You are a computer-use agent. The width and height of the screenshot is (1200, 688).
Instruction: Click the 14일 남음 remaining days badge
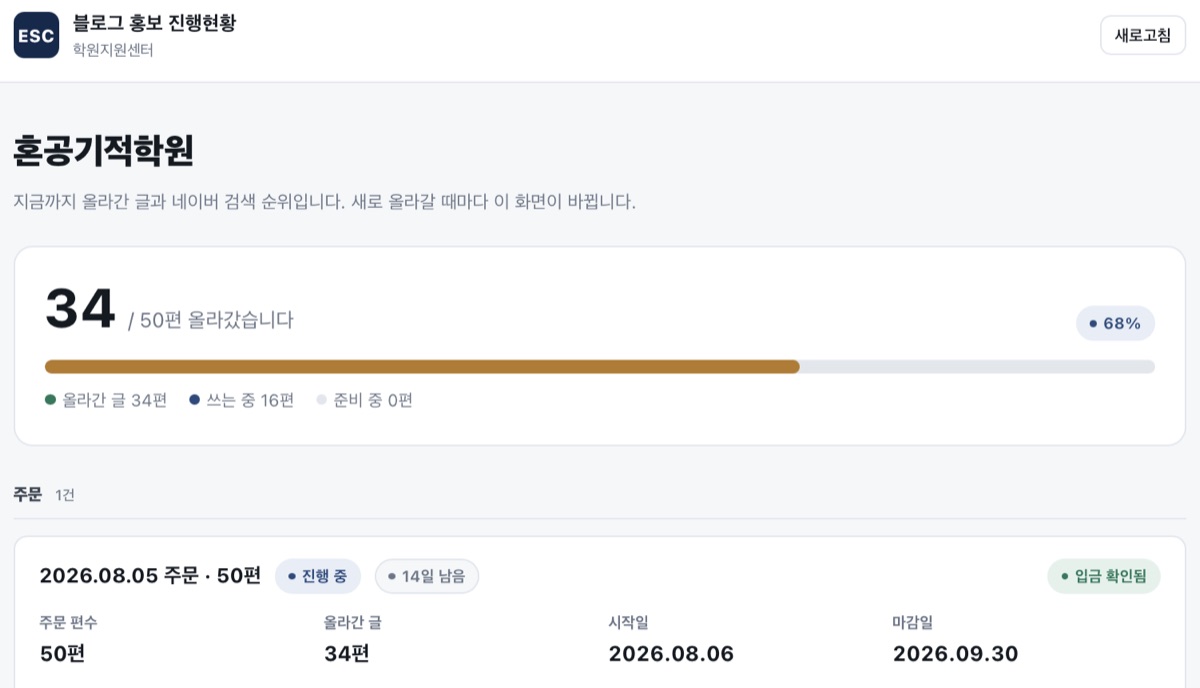pyautogui.click(x=427, y=576)
